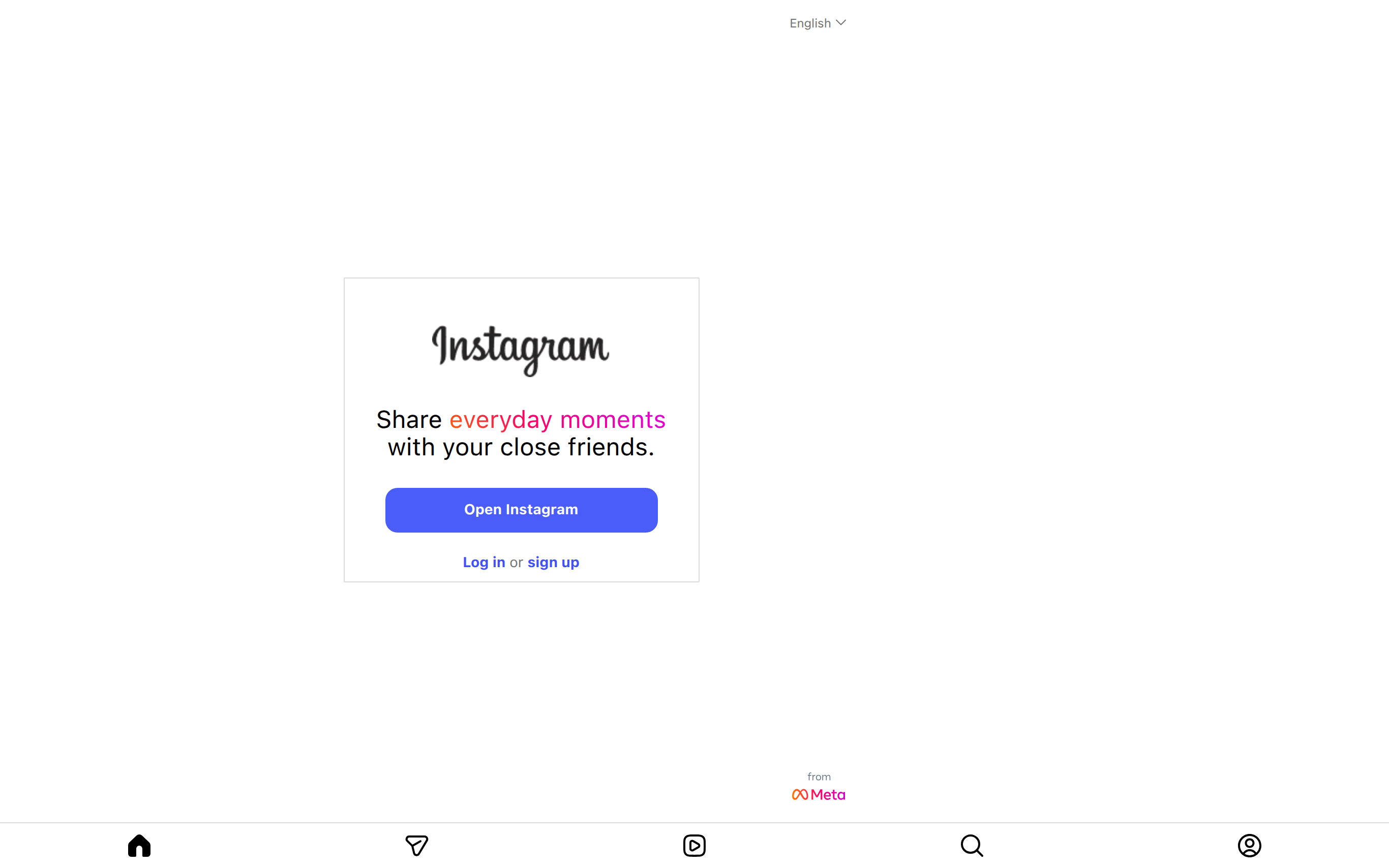Click the chevron beside English

[x=841, y=22]
